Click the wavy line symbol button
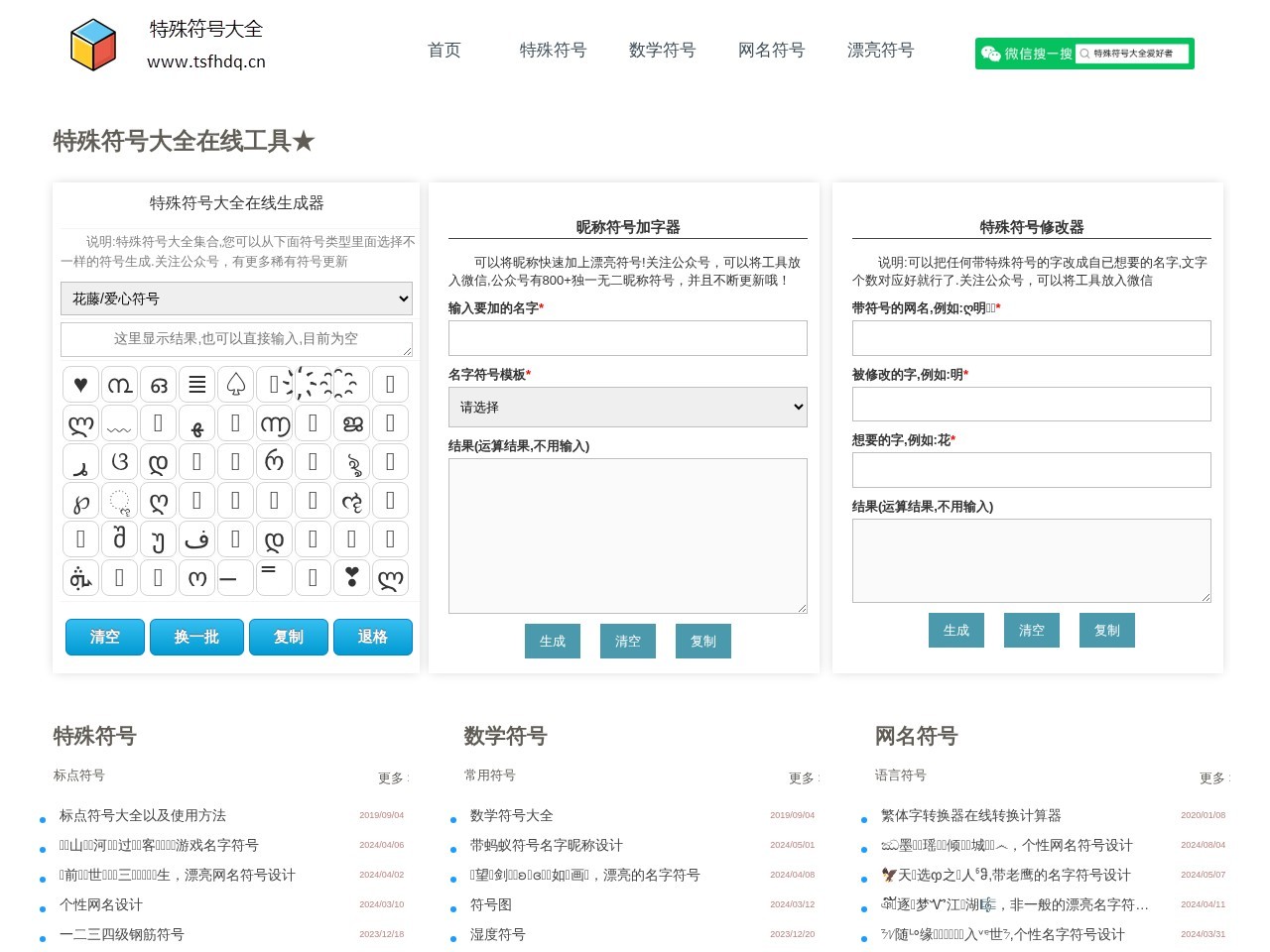Screen dimensions: 1270x952 (119, 423)
